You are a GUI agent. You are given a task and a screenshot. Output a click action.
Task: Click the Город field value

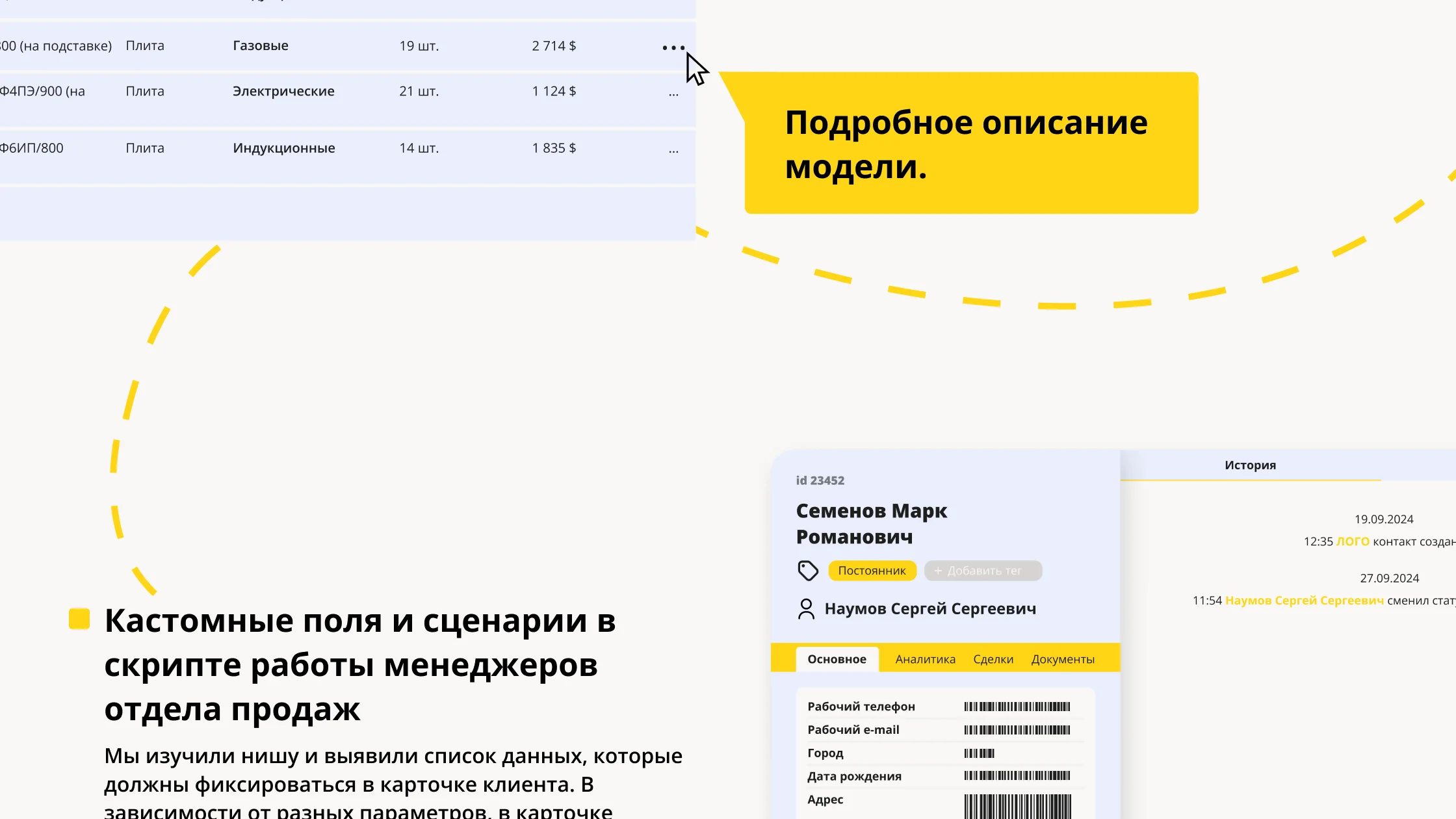pyautogui.click(x=979, y=753)
